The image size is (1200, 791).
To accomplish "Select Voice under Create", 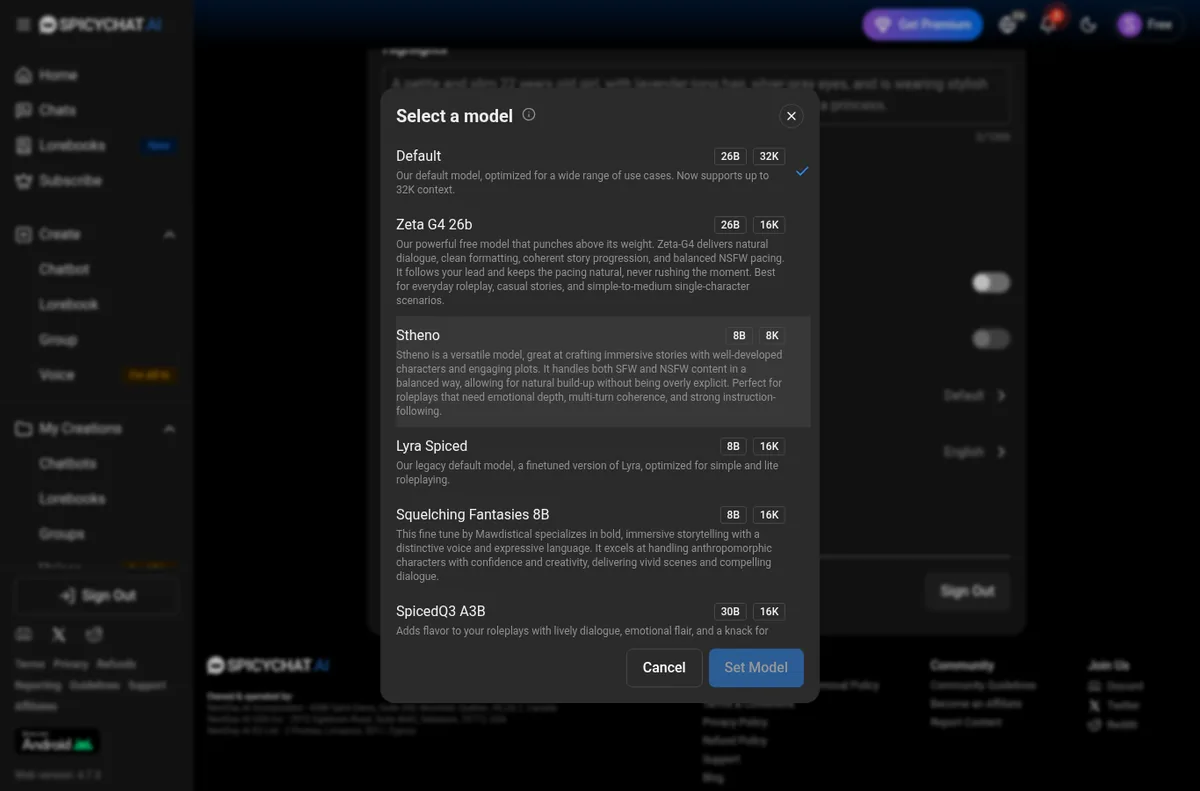I will pos(57,375).
